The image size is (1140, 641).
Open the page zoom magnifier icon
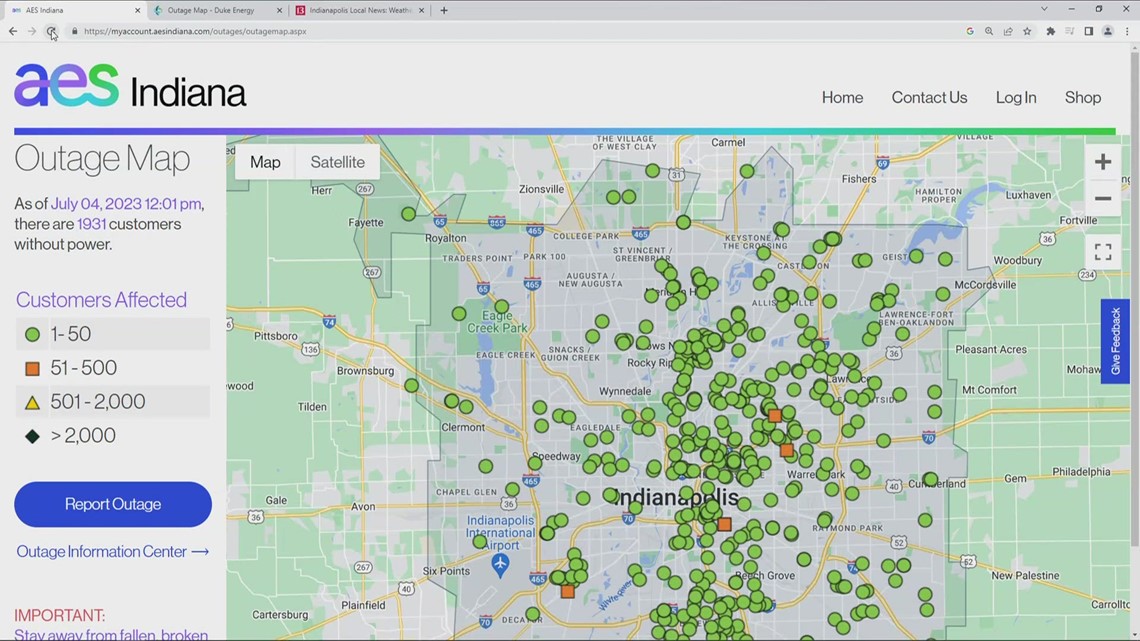tap(989, 31)
